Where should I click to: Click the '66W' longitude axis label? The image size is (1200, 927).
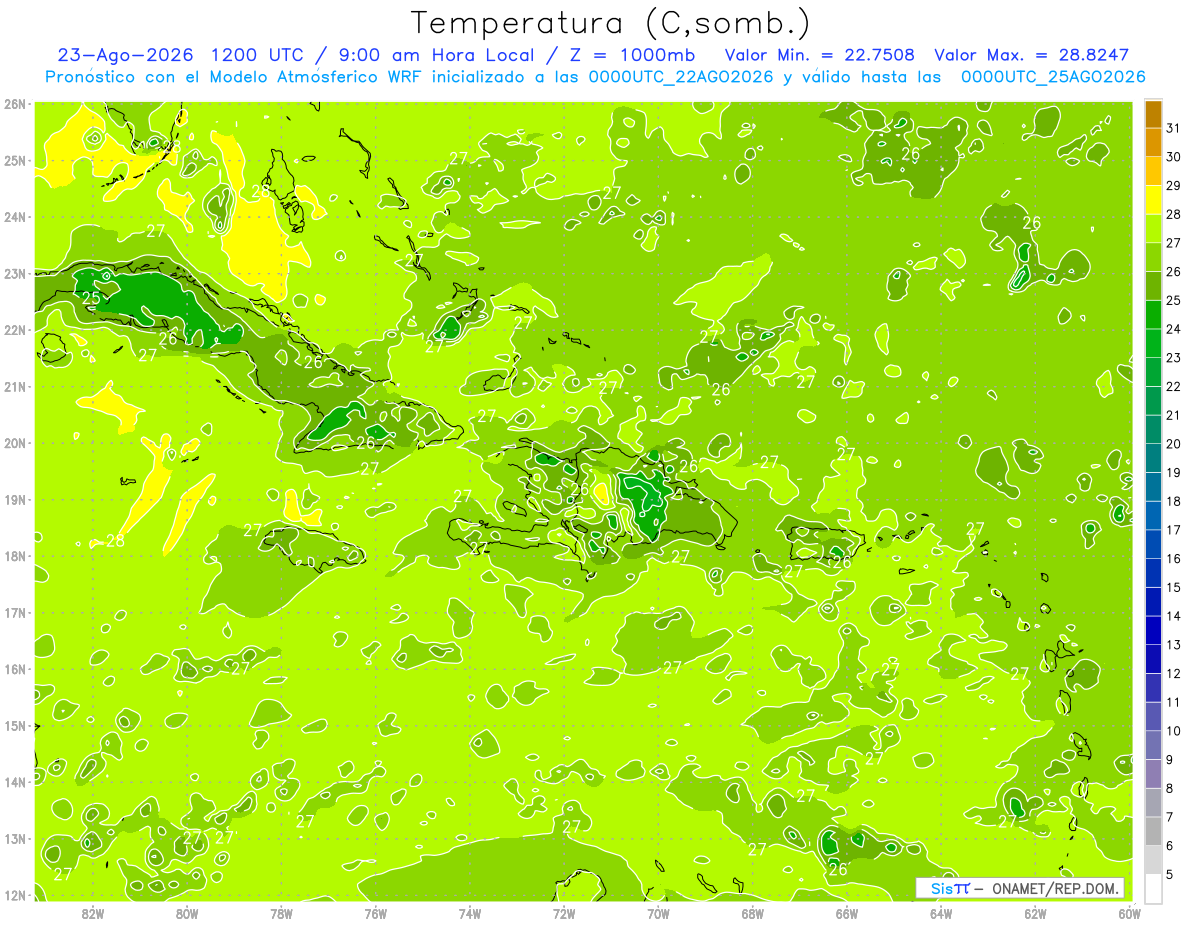point(847,913)
